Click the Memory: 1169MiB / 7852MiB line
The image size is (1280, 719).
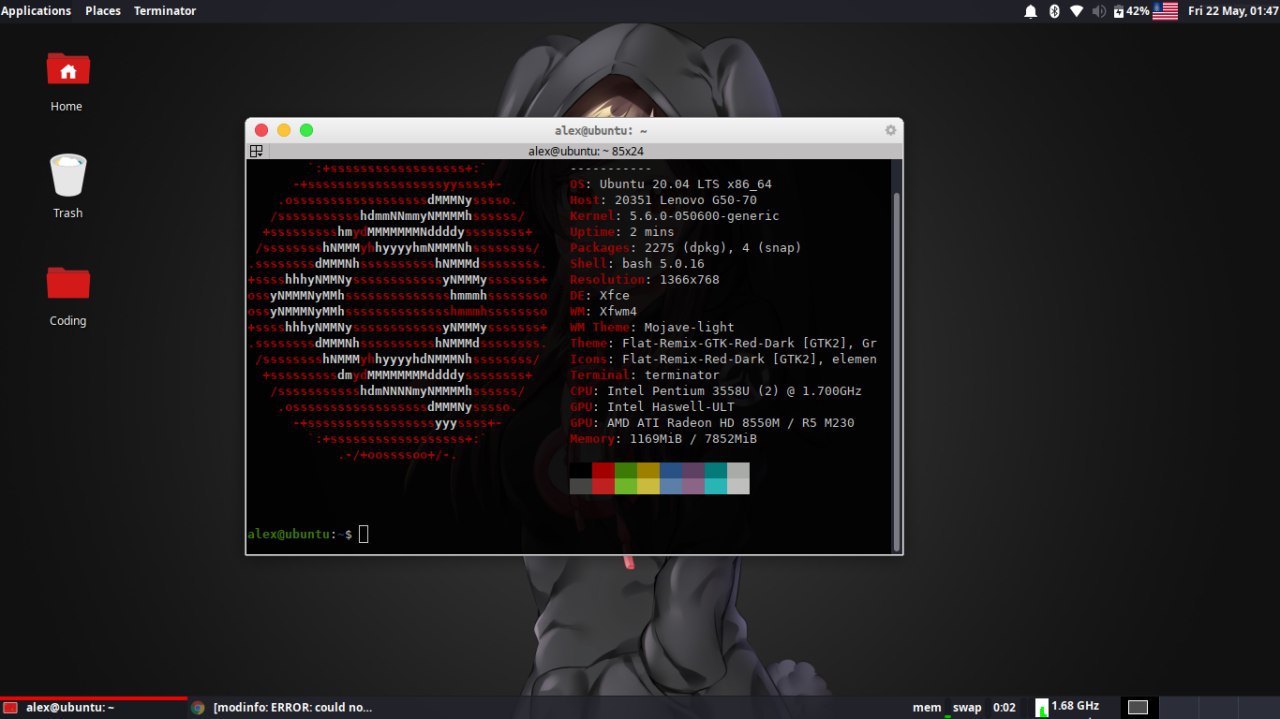tap(663, 439)
